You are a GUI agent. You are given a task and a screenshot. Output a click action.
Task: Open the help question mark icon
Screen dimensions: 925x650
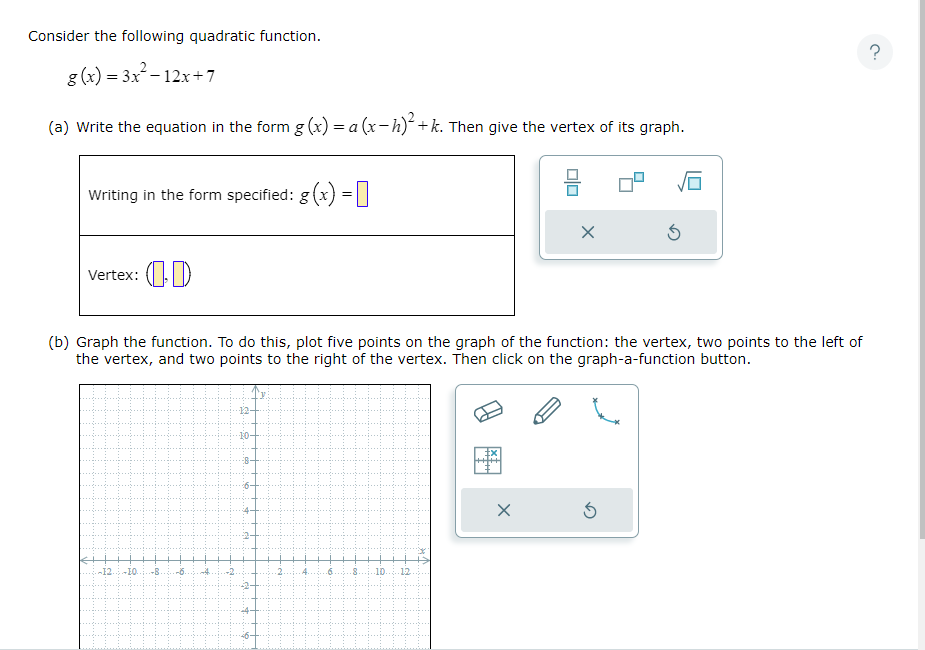(x=875, y=51)
